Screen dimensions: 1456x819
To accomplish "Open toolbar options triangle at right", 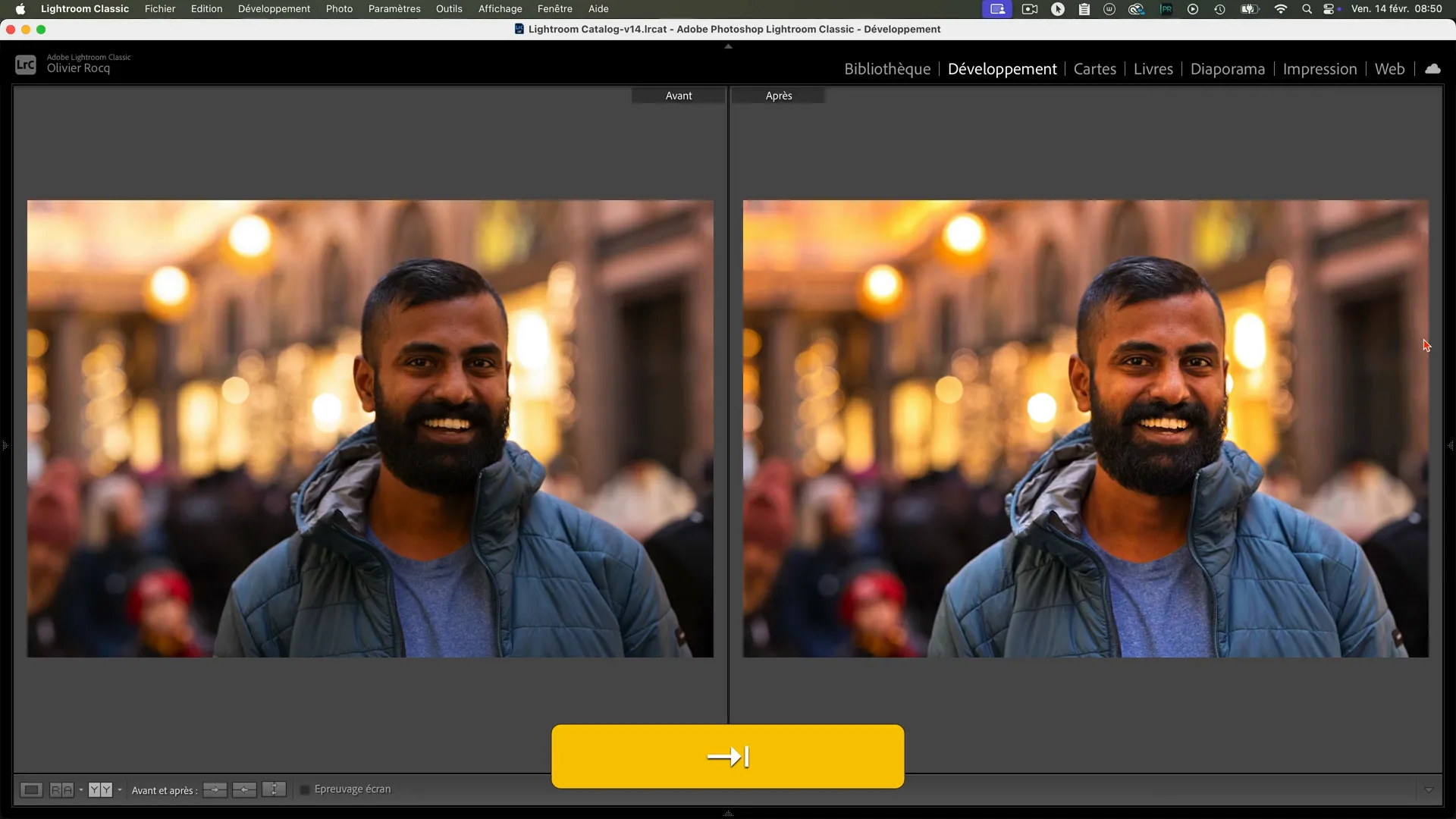I will pyautogui.click(x=1429, y=790).
